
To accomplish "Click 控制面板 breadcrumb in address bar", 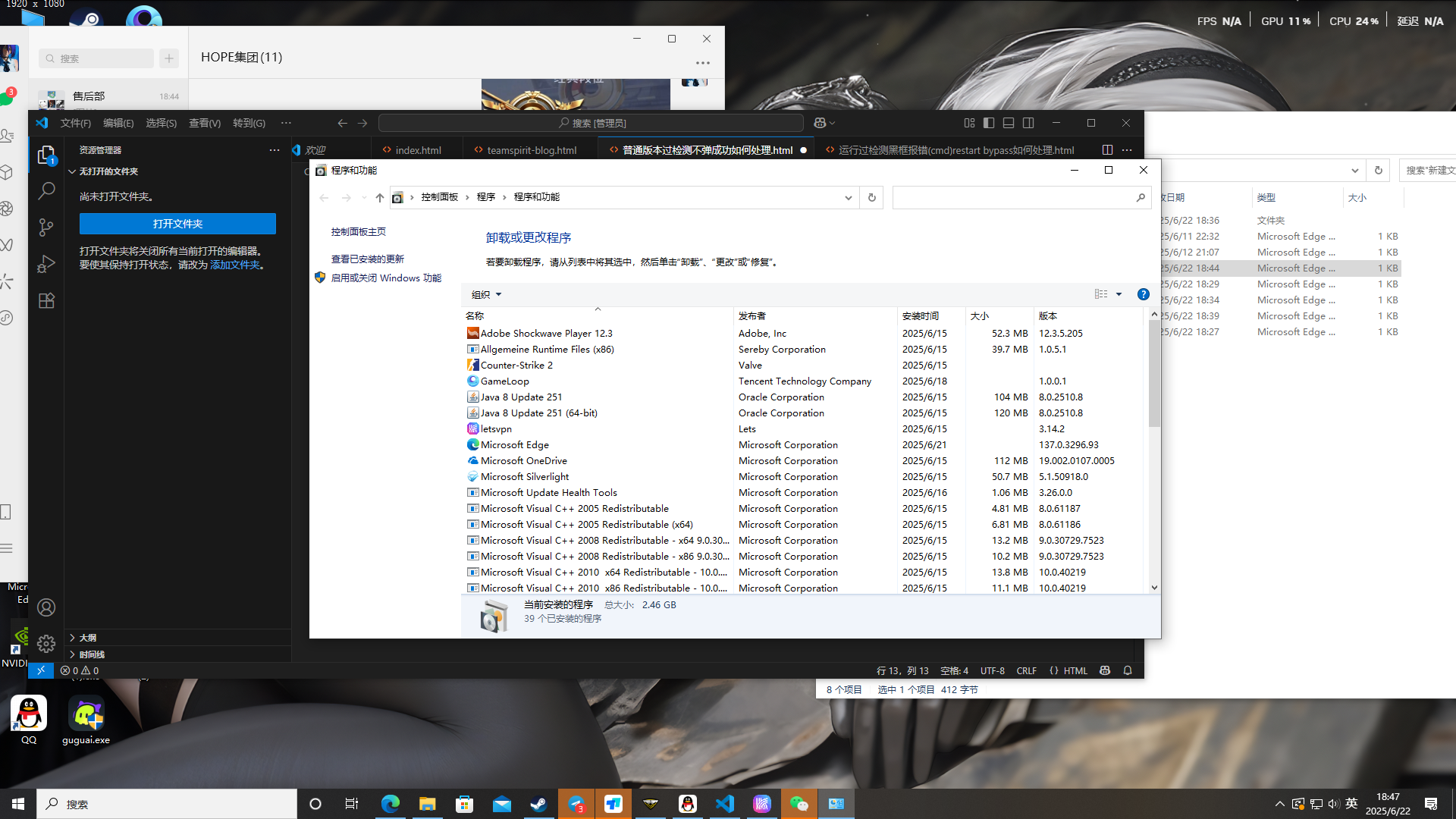I will coord(440,197).
